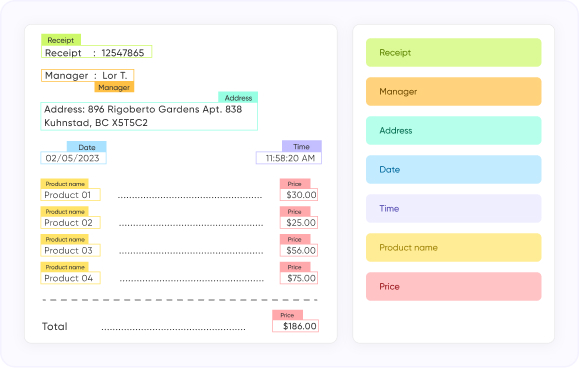
Task: Click the Price tag above $30.00
Action: point(295,183)
